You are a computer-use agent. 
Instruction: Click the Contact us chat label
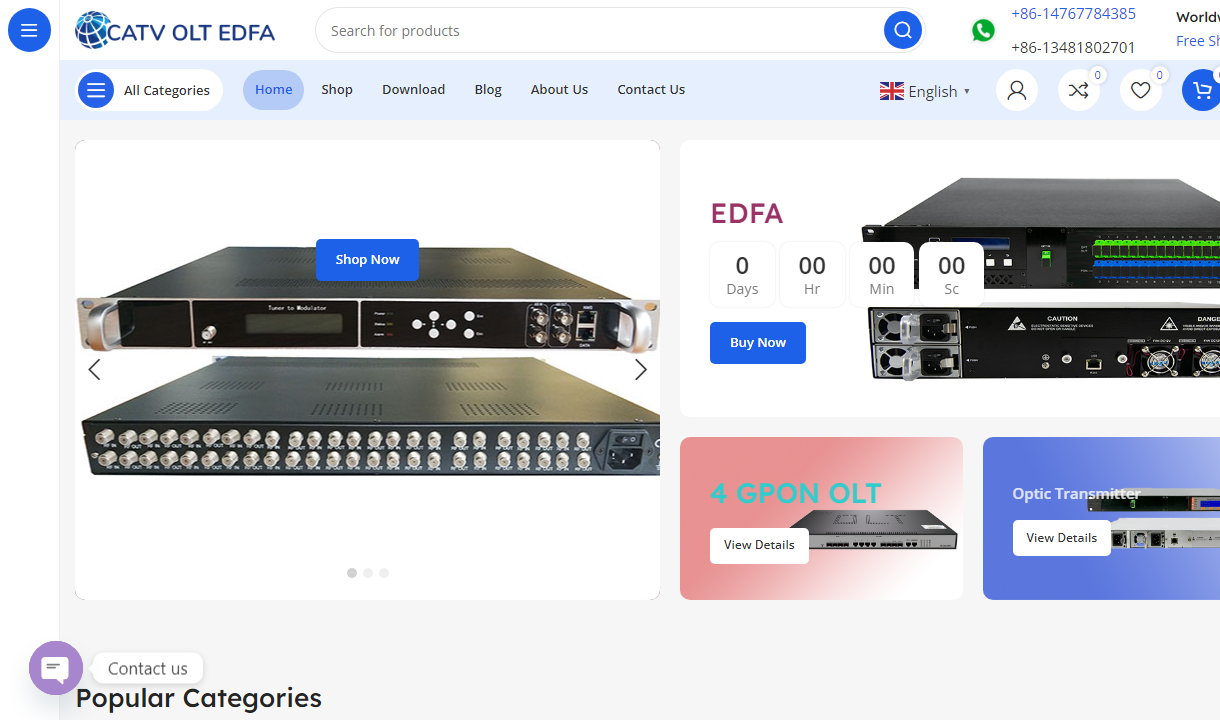[x=147, y=669]
